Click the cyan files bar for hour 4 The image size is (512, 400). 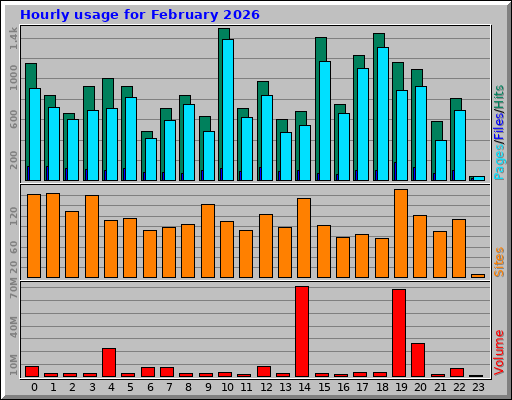tap(112, 144)
